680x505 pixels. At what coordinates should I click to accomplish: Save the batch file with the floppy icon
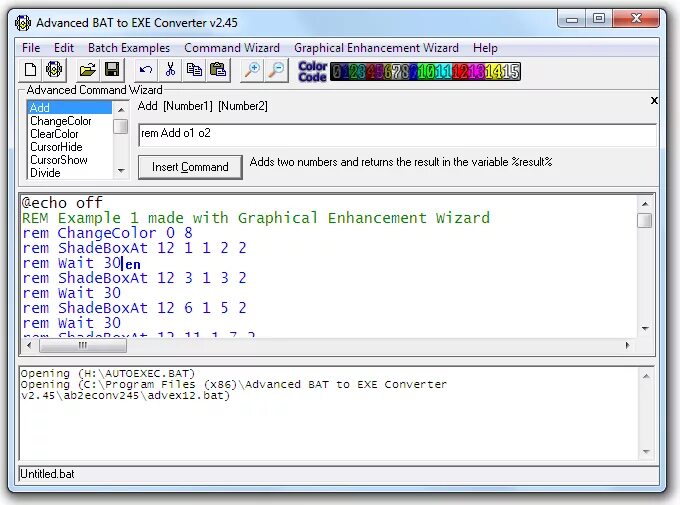[x=112, y=70]
